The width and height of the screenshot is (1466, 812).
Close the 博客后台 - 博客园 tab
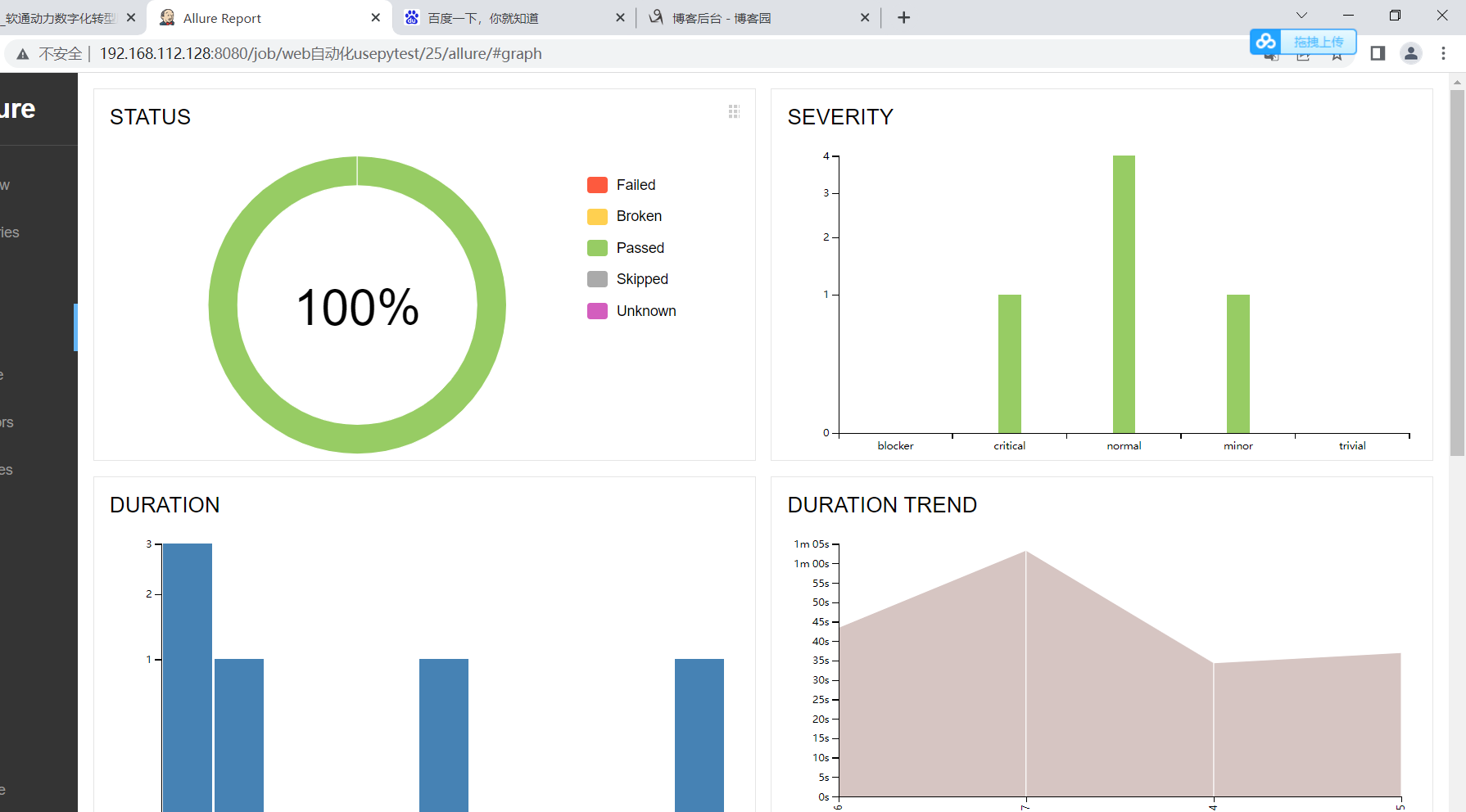click(865, 17)
